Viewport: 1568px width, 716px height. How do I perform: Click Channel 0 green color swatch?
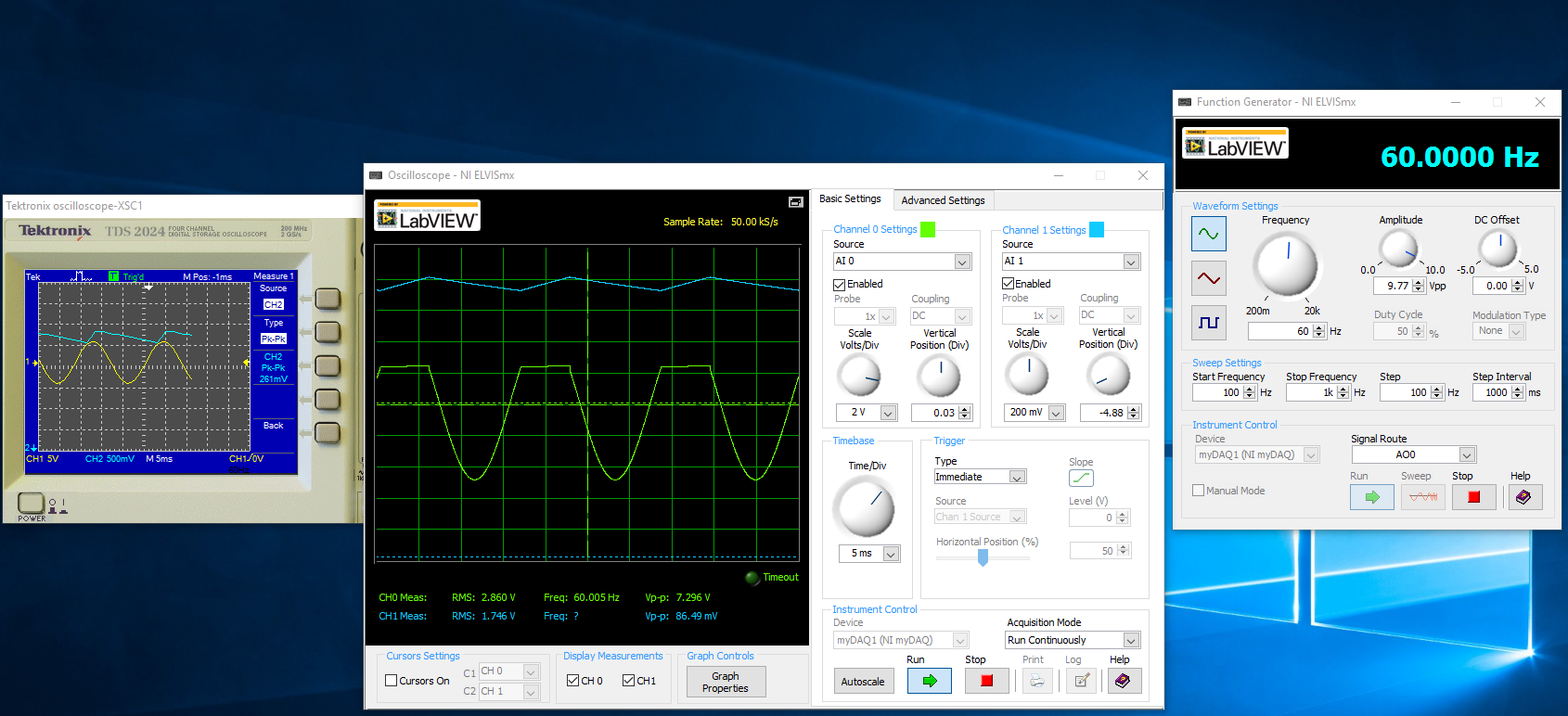coord(928,230)
